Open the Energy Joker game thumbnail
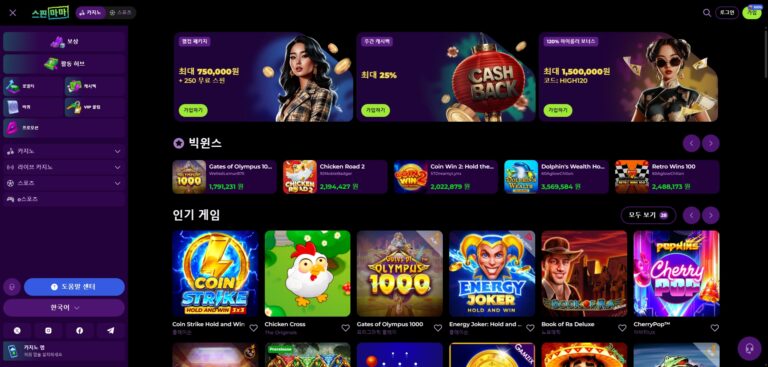This screenshot has height=367, width=768. click(492, 273)
